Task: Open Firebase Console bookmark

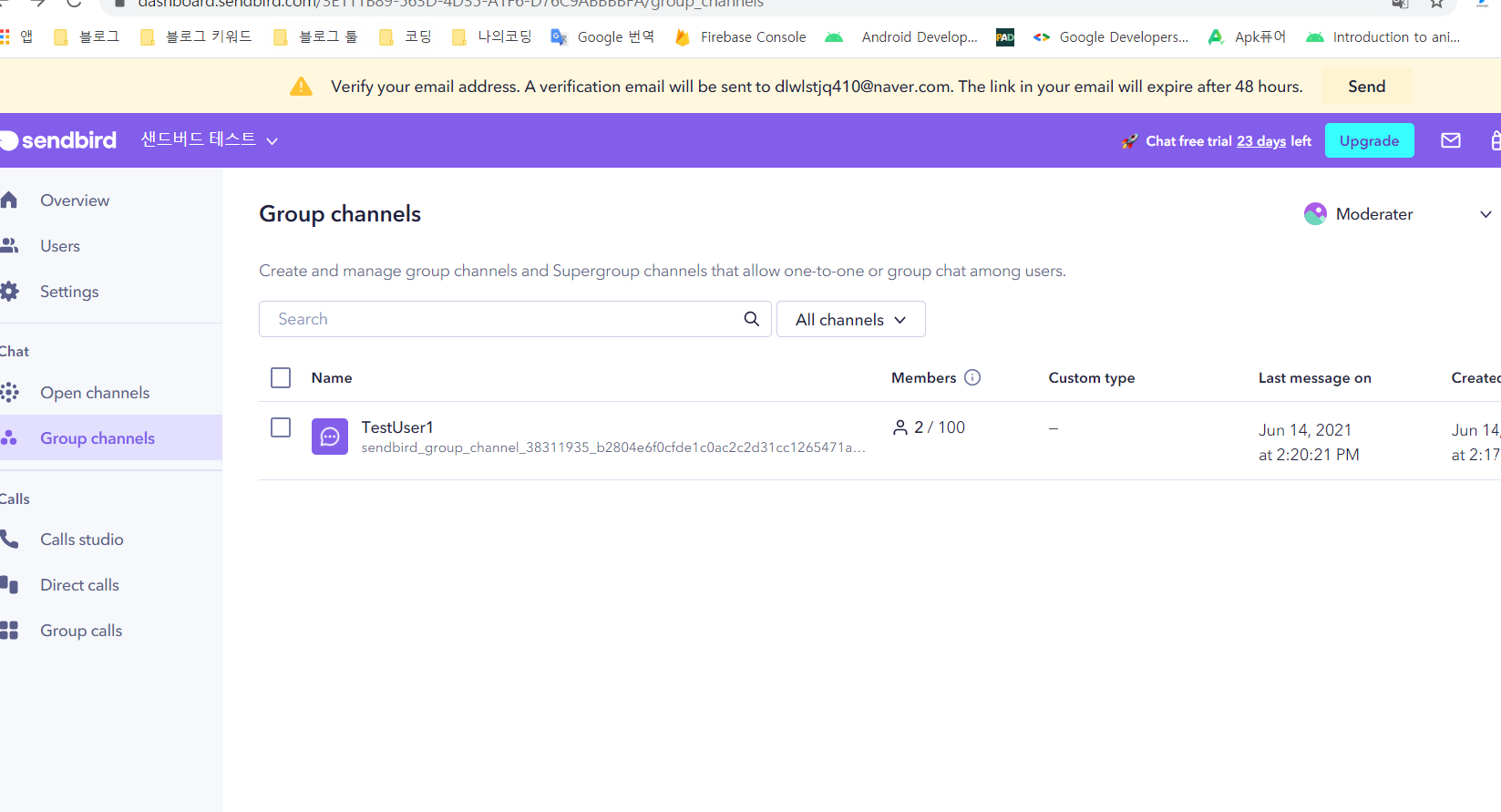Action: tap(740, 37)
